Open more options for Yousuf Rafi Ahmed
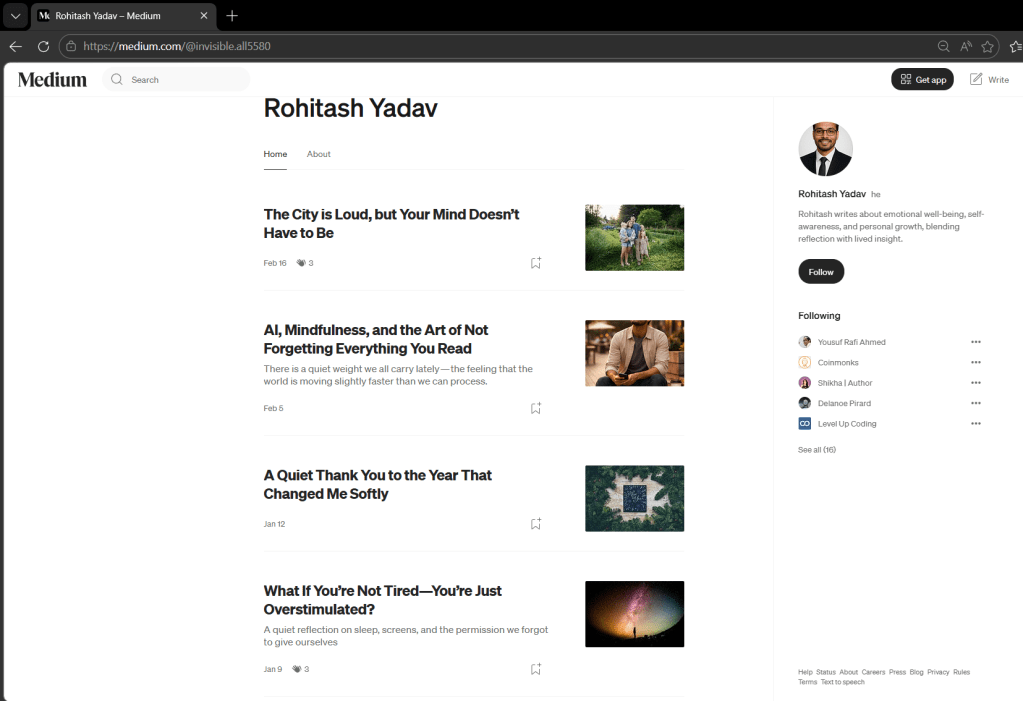 (975, 342)
